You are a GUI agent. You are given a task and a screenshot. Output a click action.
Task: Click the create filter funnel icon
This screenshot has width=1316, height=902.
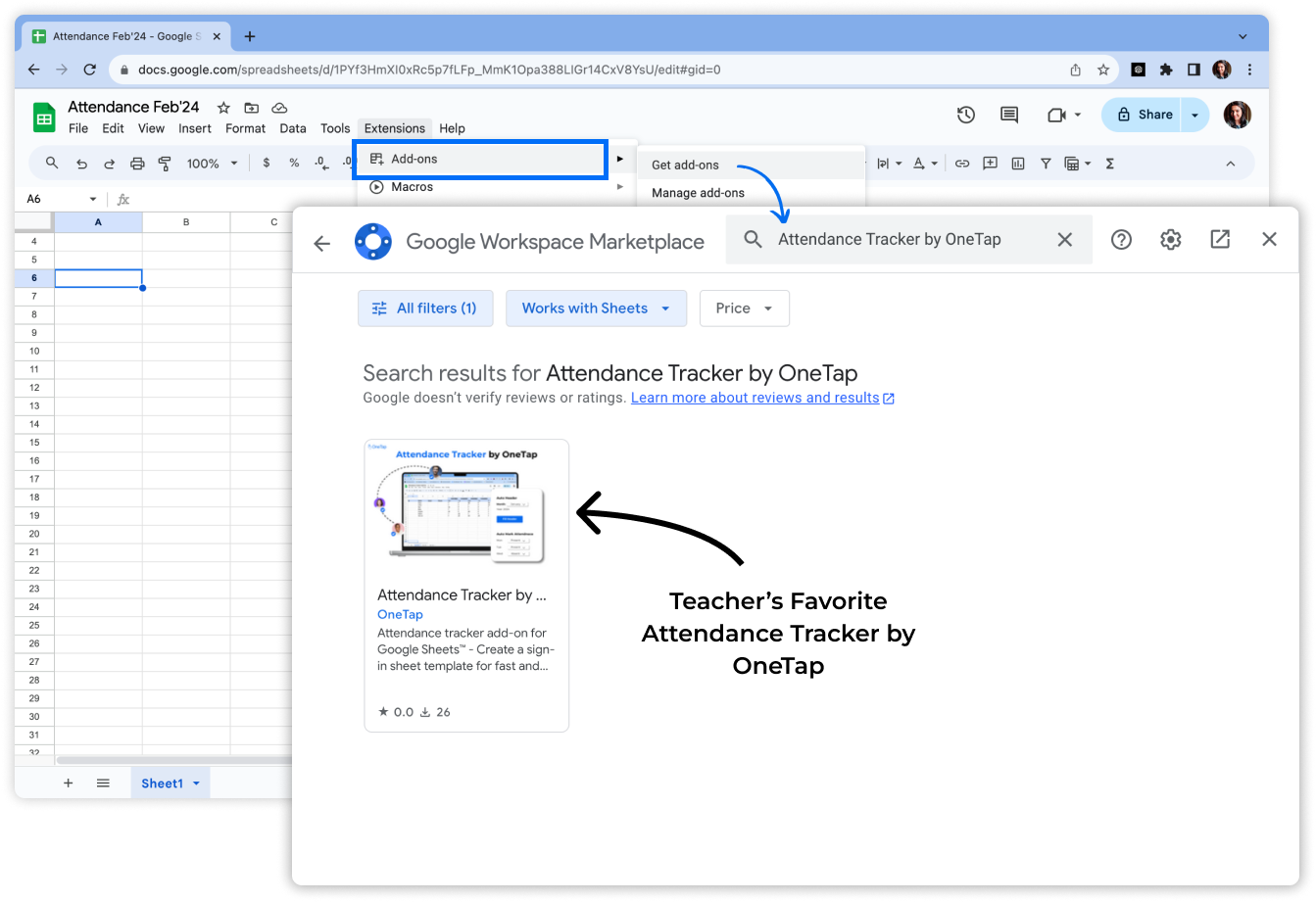point(1046,164)
